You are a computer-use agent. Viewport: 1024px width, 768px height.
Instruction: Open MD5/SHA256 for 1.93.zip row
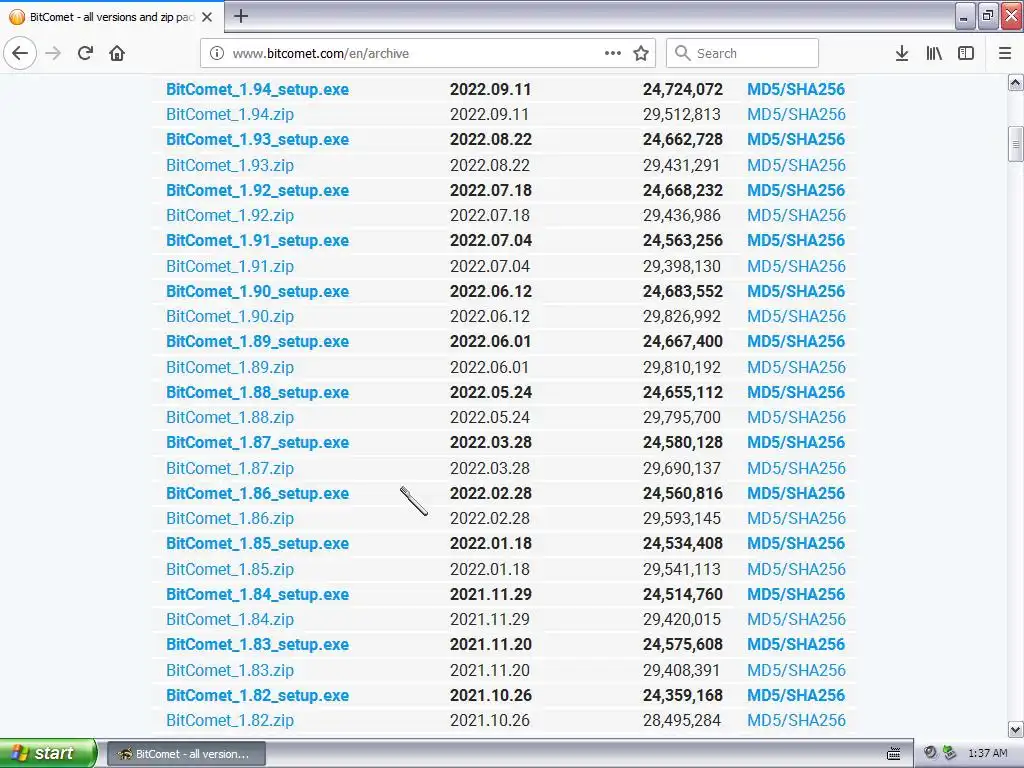796,165
